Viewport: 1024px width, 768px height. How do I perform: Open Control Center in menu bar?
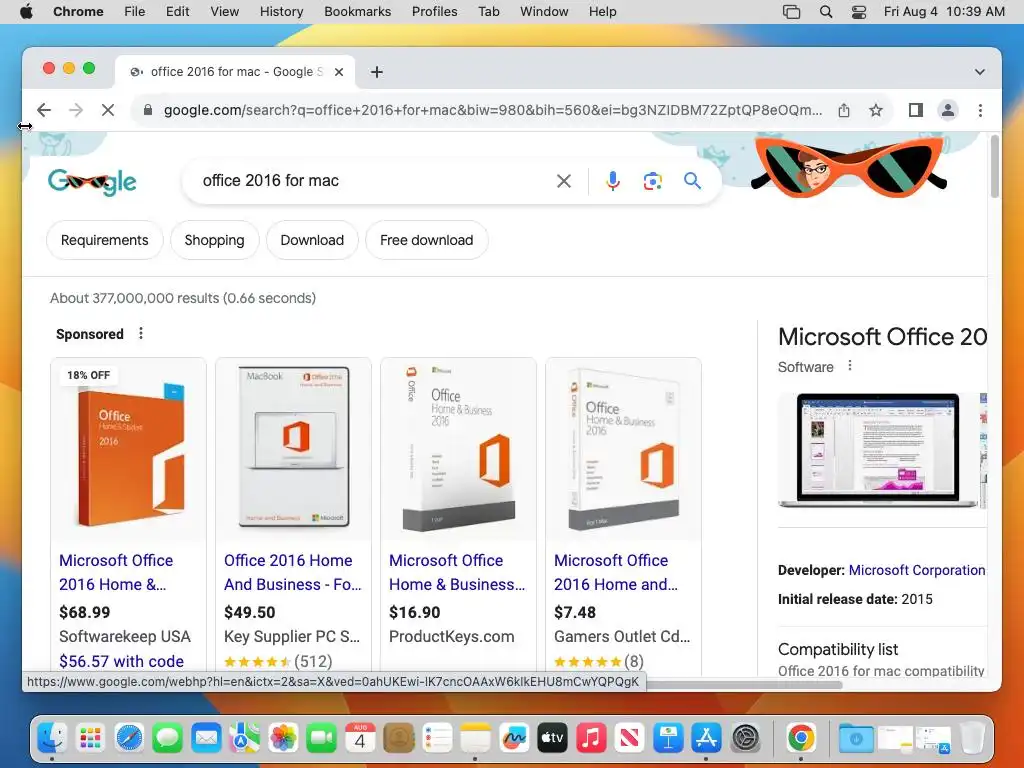(859, 12)
